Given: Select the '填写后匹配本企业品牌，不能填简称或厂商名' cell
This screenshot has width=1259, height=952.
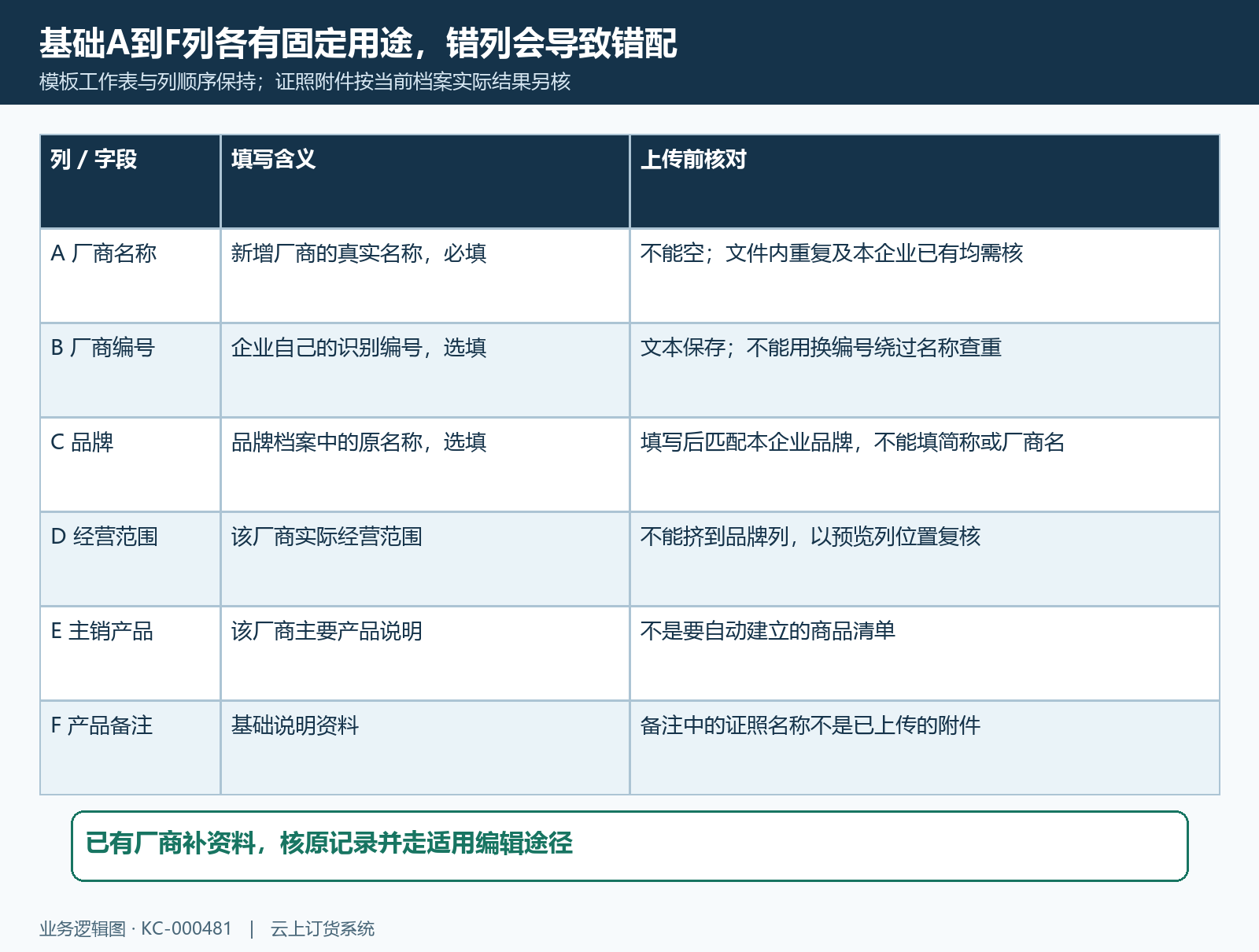Looking at the screenshot, I should click(925, 465).
